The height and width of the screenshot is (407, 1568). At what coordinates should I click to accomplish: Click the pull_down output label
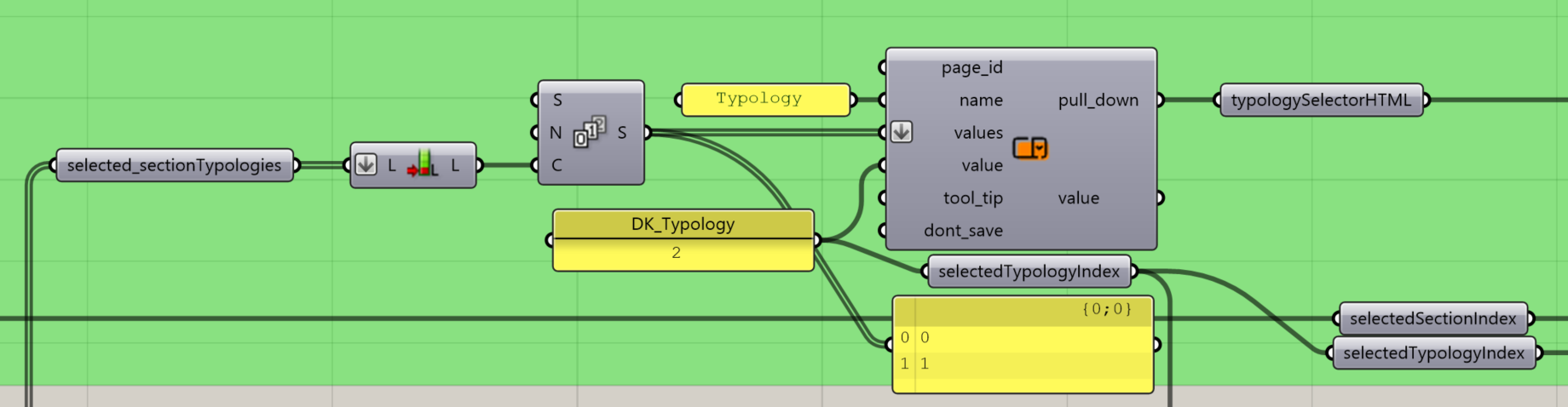pos(1098,100)
